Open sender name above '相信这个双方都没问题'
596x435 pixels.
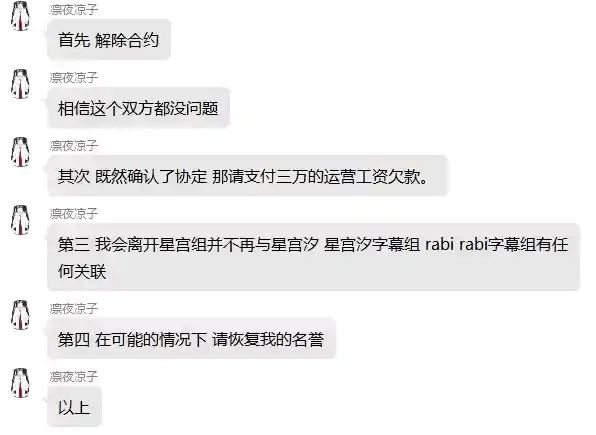point(74,78)
